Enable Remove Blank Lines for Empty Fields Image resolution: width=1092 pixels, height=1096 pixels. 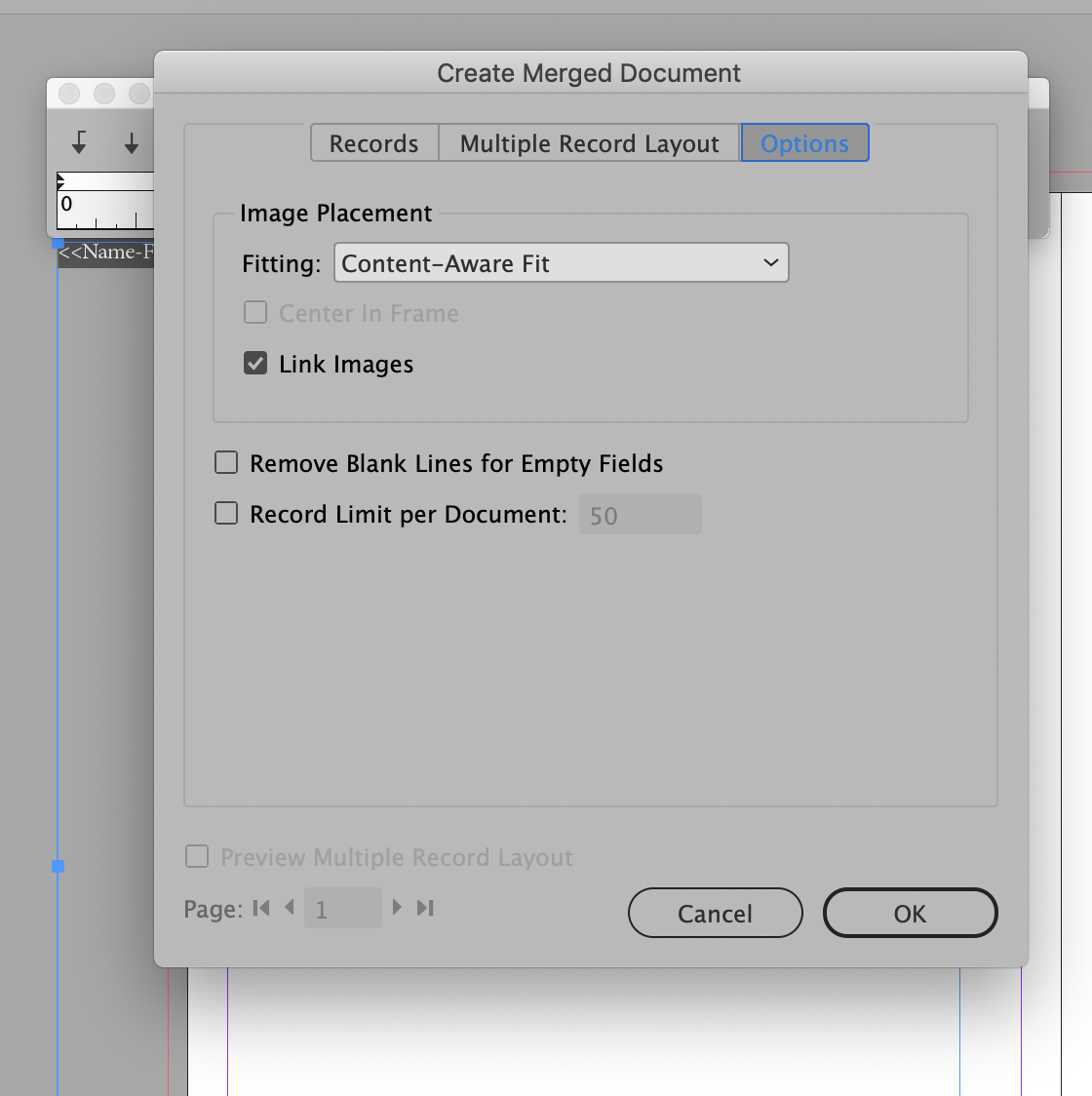226,463
